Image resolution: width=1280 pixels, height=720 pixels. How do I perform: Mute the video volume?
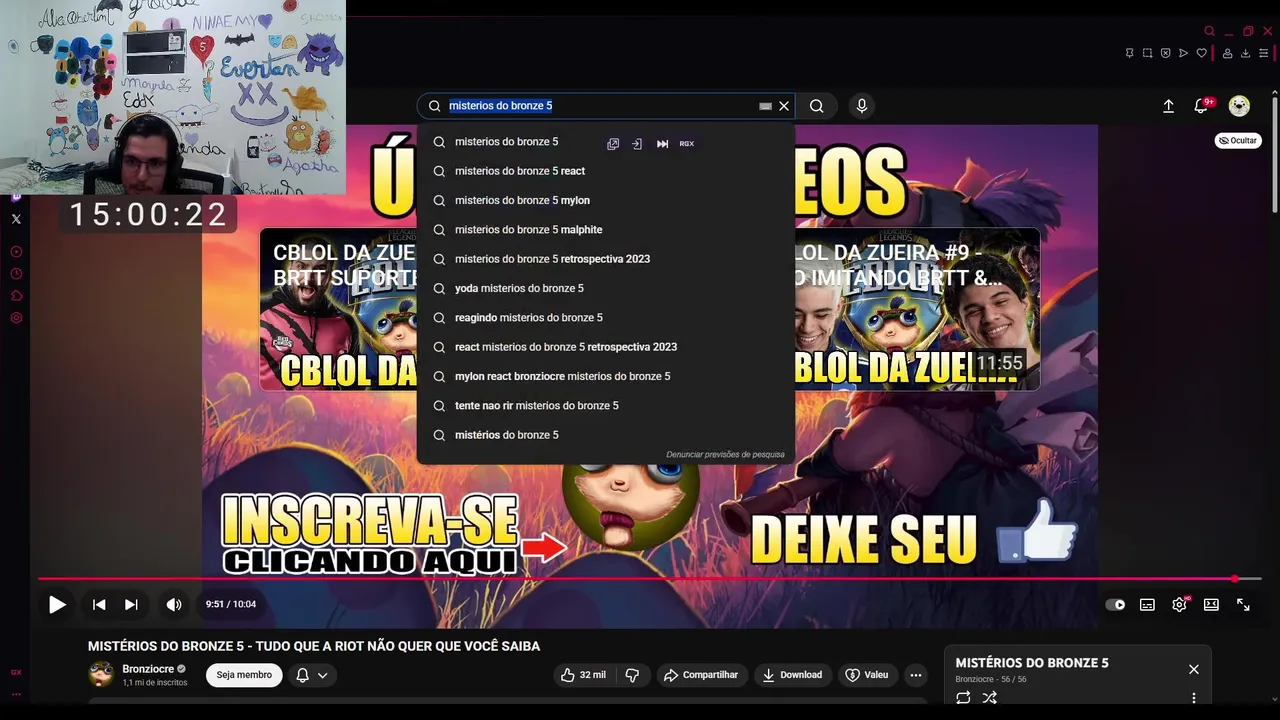click(x=174, y=605)
